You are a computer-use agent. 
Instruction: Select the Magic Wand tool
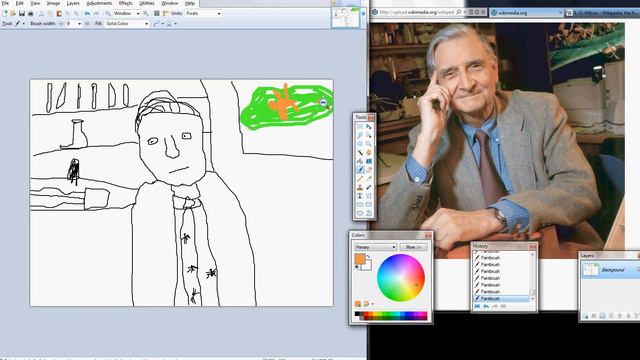pos(360,153)
